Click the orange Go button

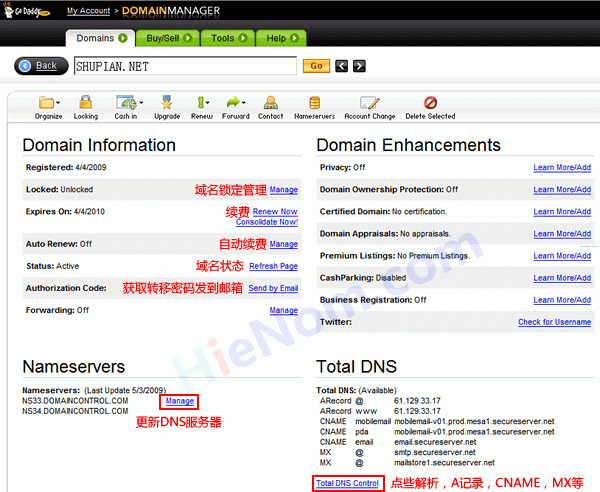coord(316,66)
